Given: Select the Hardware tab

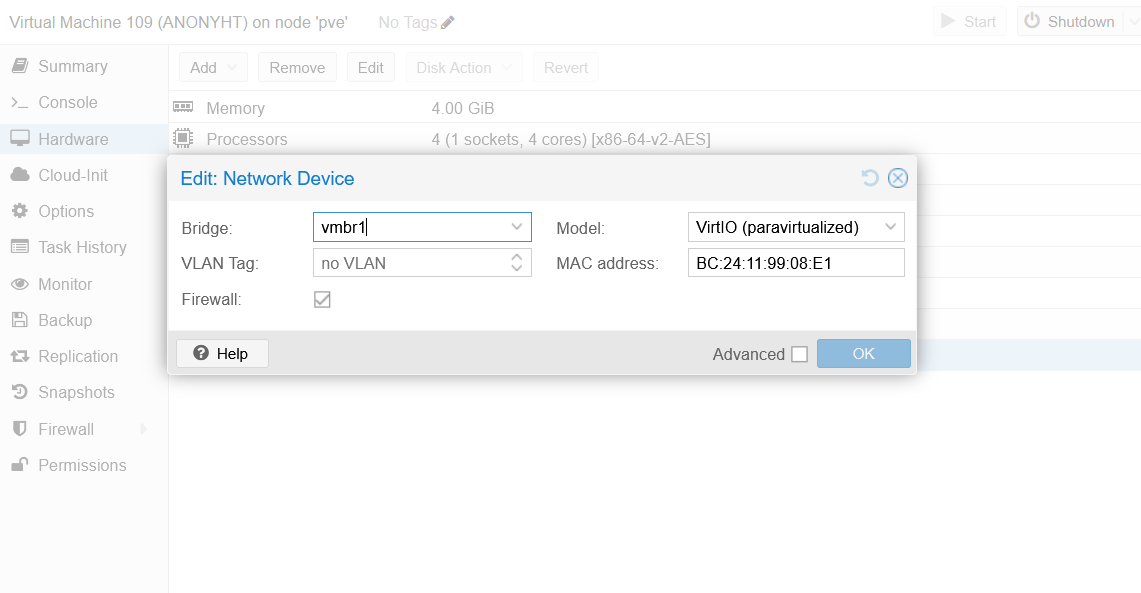Looking at the screenshot, I should pos(84,139).
